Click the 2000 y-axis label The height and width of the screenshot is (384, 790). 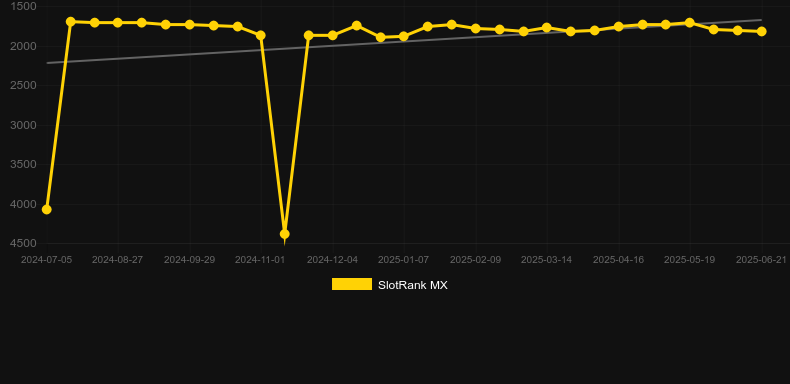click(24, 46)
